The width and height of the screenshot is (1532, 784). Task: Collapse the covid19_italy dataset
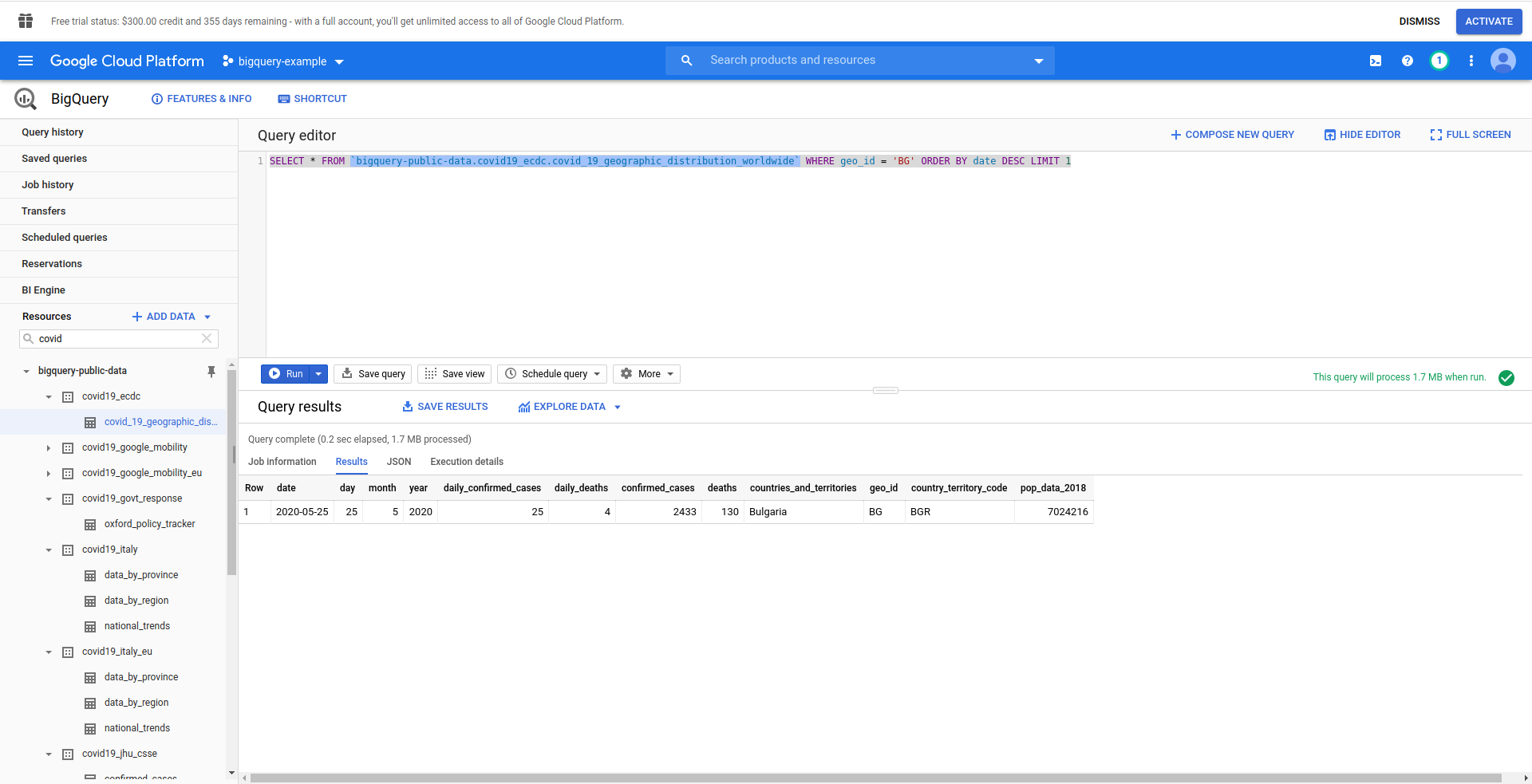[x=49, y=550]
